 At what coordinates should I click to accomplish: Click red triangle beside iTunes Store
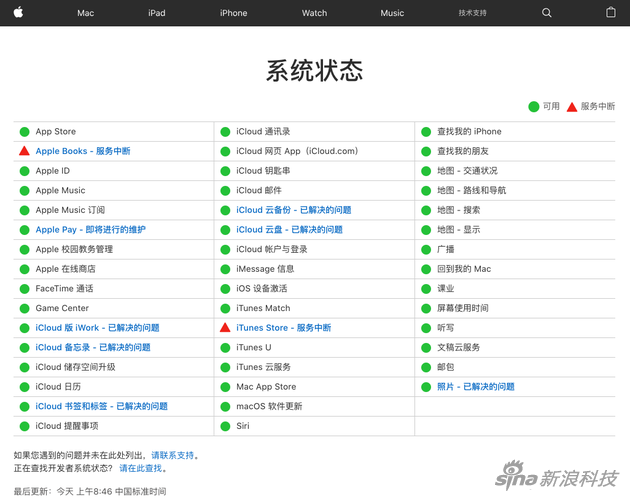pos(225,328)
